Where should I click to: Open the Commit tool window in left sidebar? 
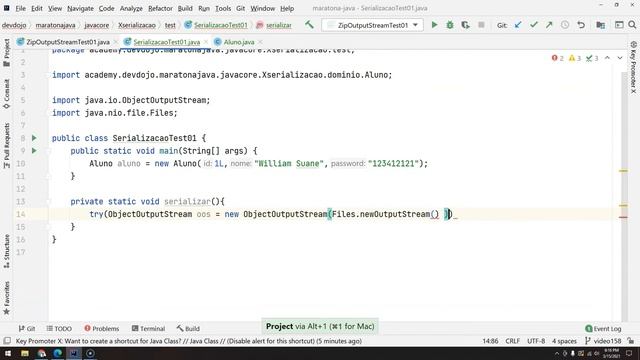[7, 94]
